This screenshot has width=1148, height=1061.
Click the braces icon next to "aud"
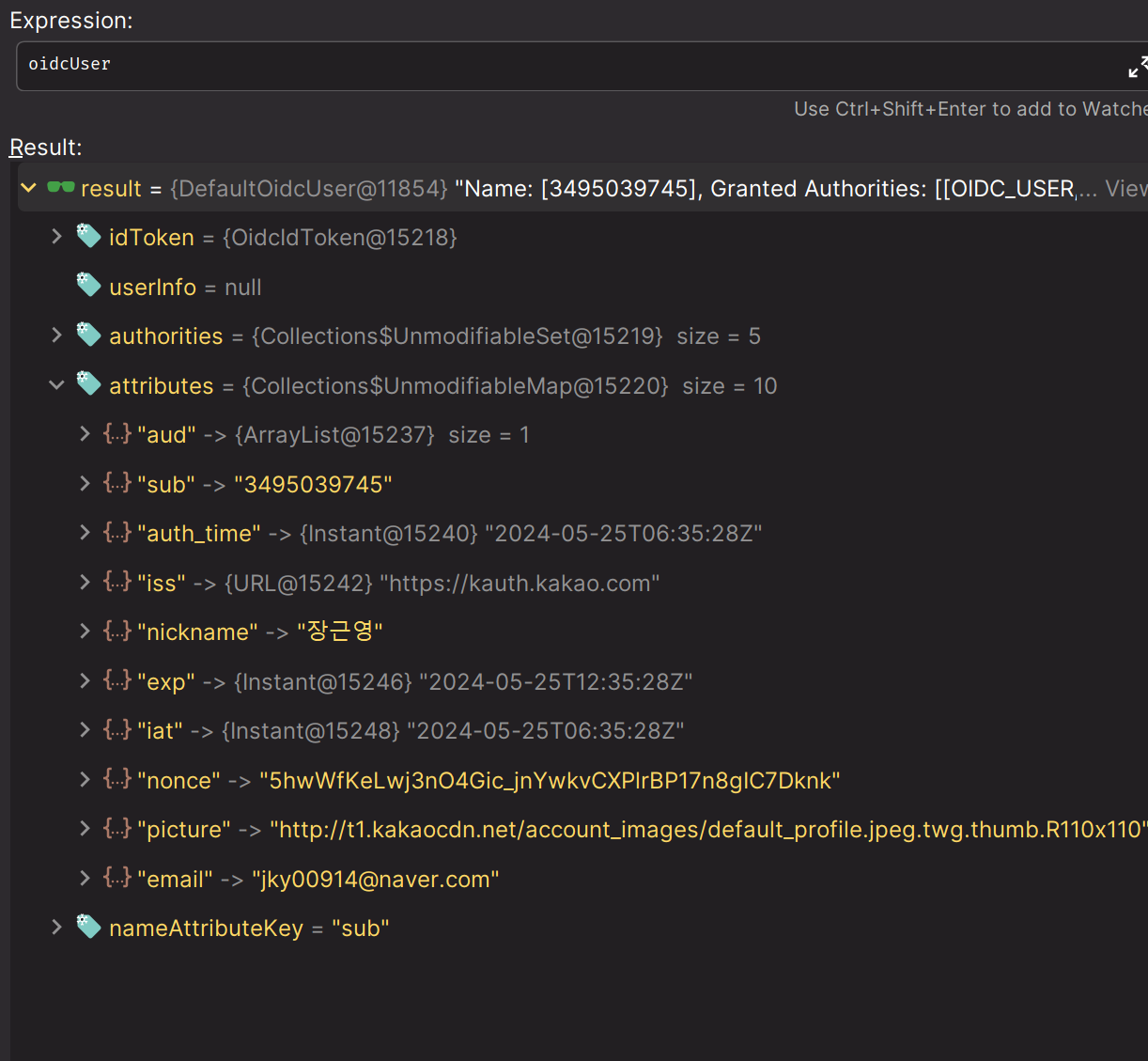pyautogui.click(x=117, y=434)
